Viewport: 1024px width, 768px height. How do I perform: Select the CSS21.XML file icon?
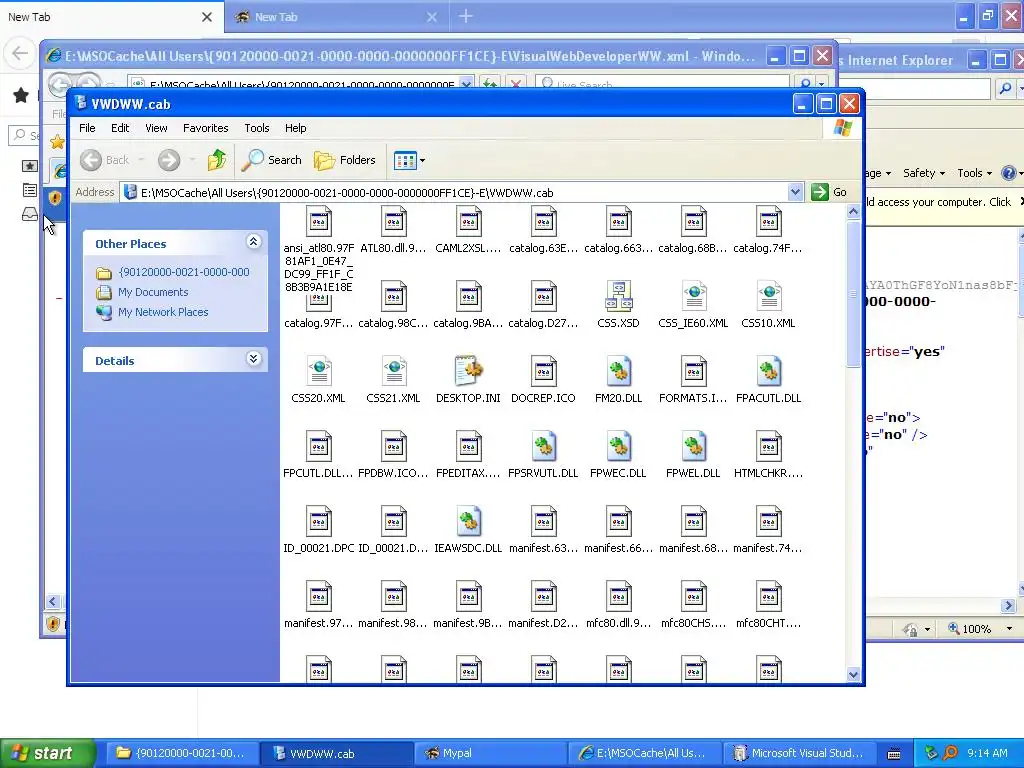(393, 372)
